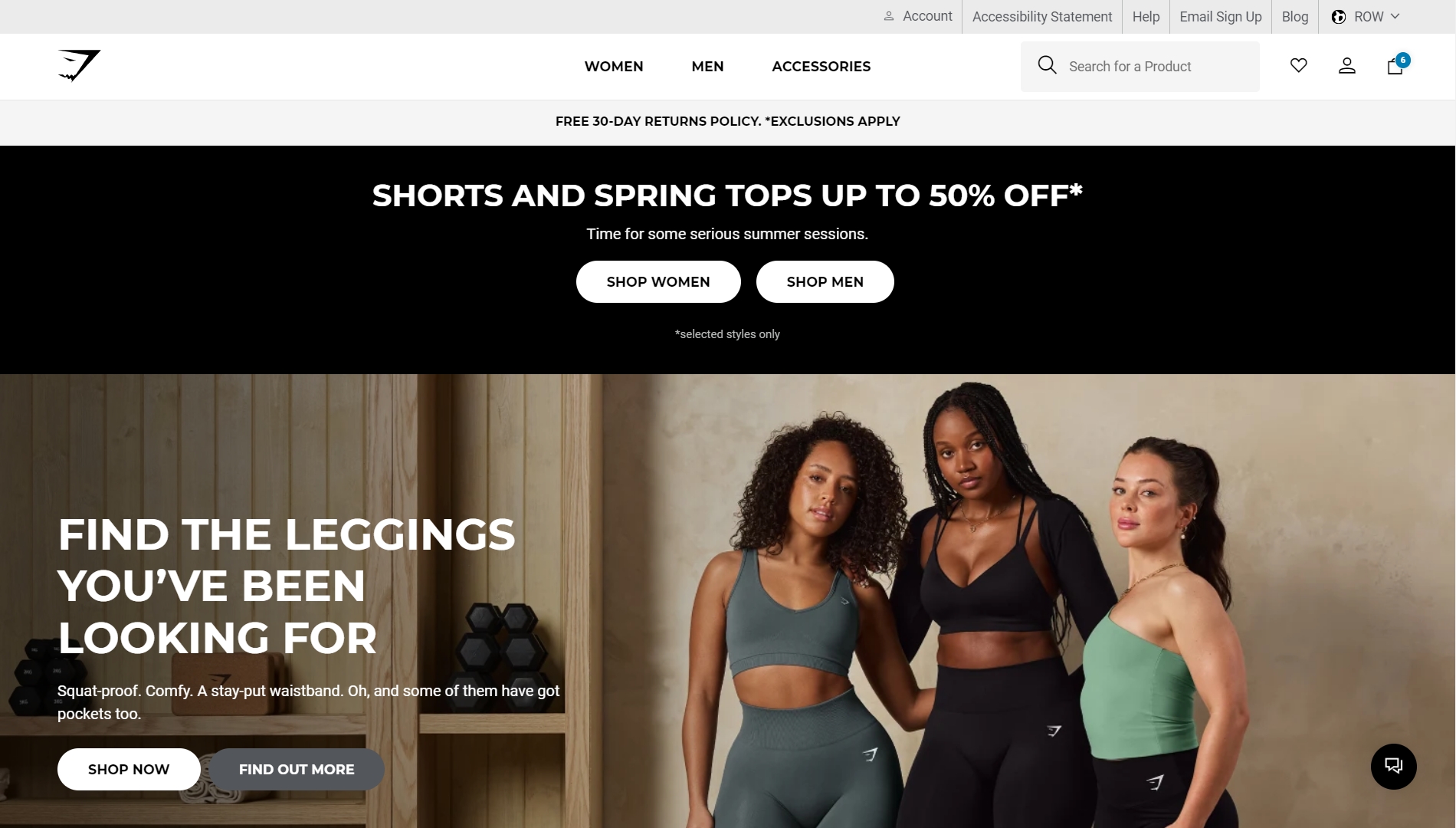1456x828 pixels.
Task: Click the SHOP MEN button
Action: (x=825, y=281)
